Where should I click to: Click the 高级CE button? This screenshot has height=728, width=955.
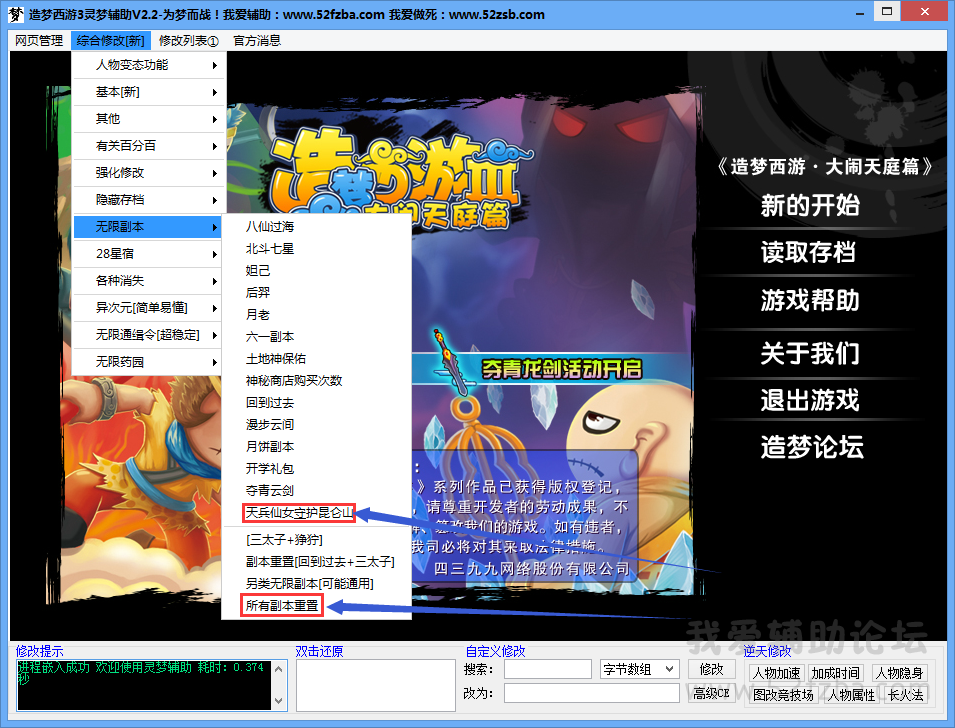click(x=711, y=693)
